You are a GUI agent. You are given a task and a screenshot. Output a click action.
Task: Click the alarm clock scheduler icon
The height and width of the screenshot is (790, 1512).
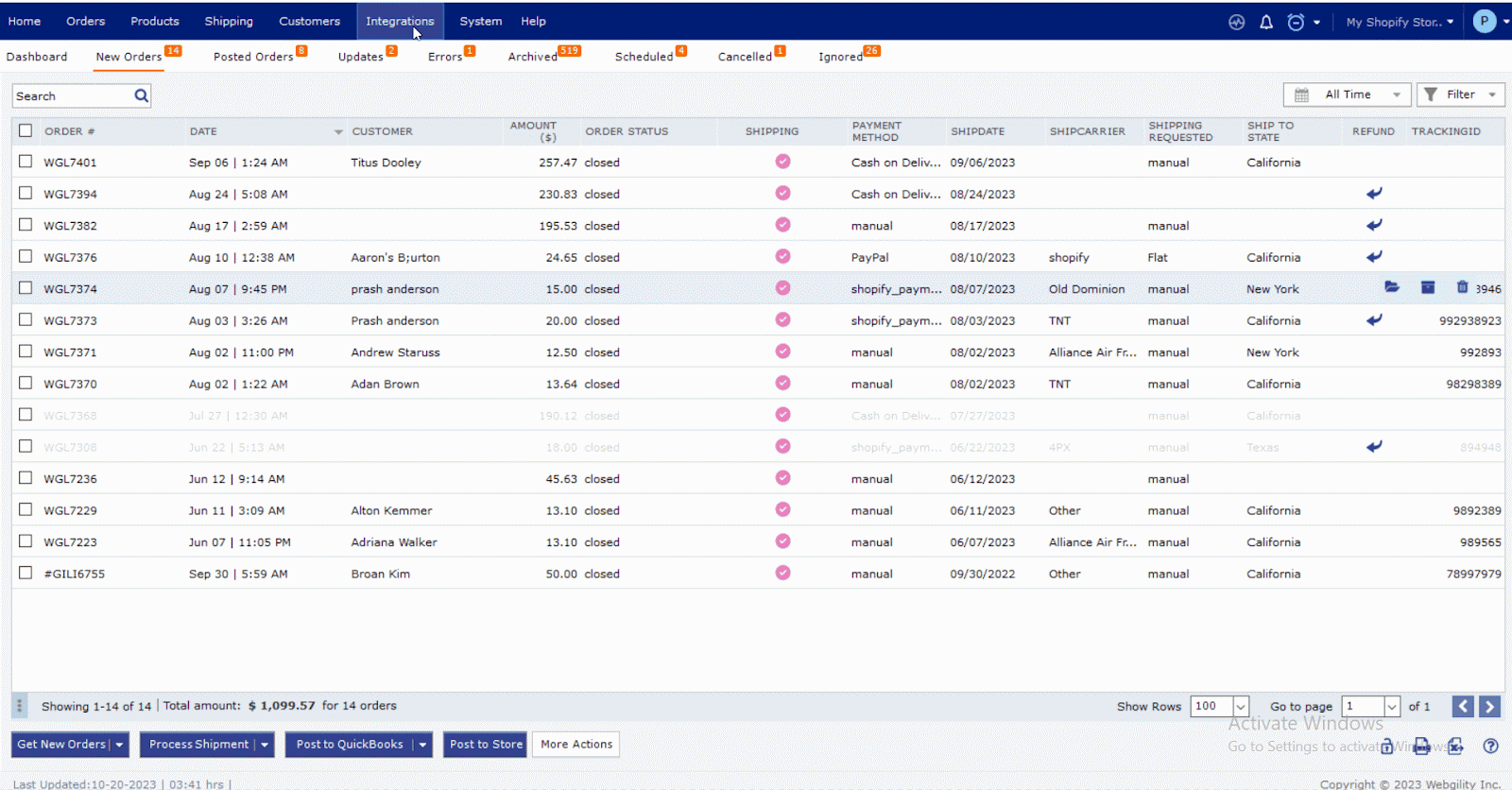click(1296, 22)
